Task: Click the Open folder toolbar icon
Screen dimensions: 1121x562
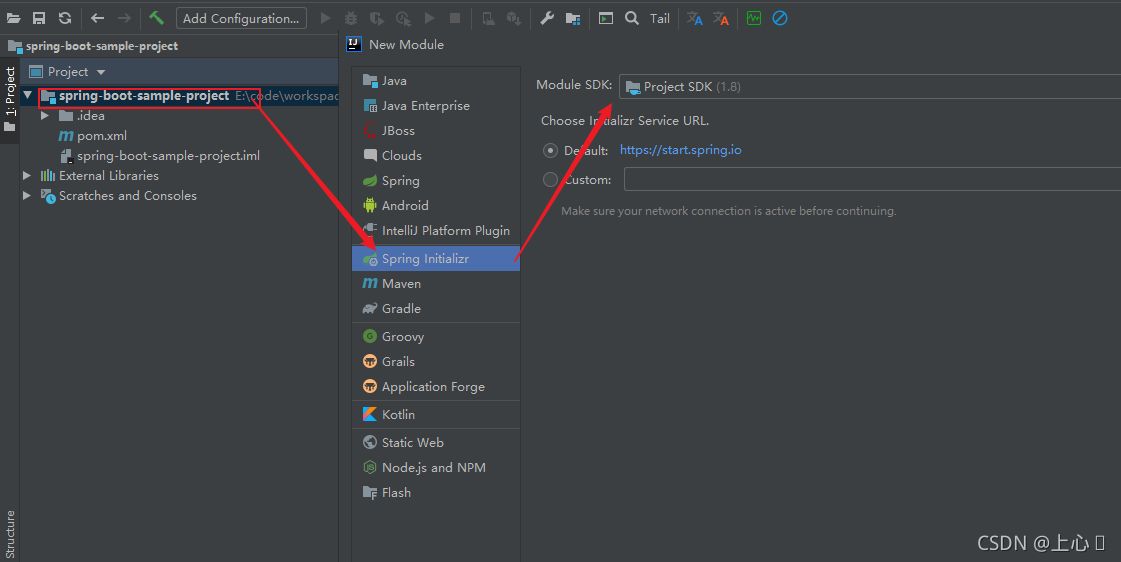Action: 13,19
